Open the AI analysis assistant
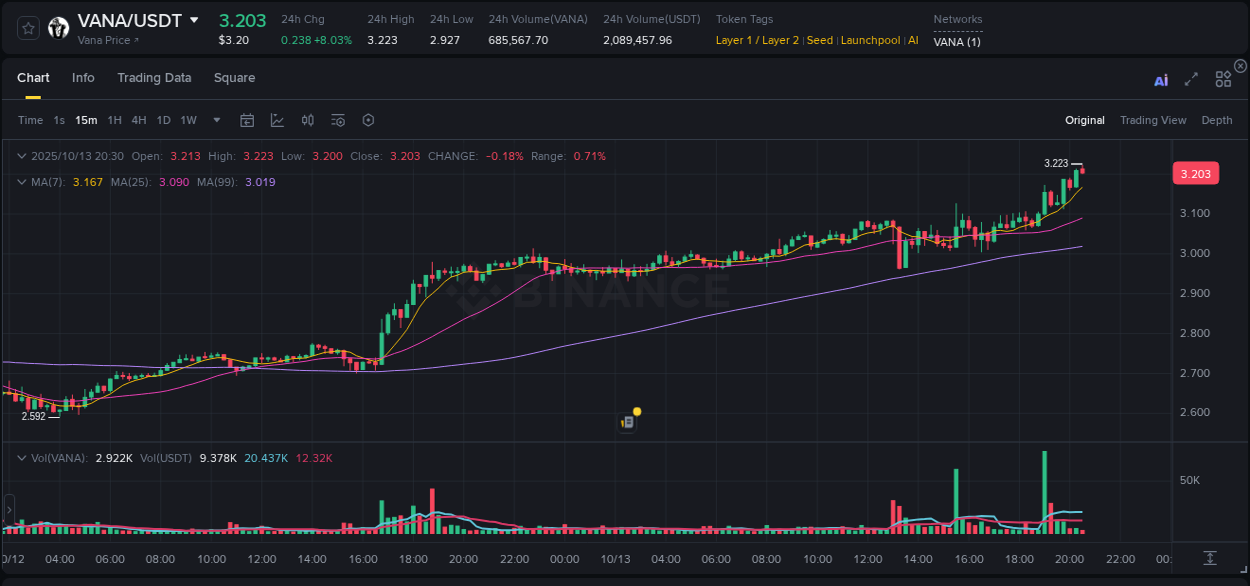This screenshot has height=586, width=1250. point(1160,80)
